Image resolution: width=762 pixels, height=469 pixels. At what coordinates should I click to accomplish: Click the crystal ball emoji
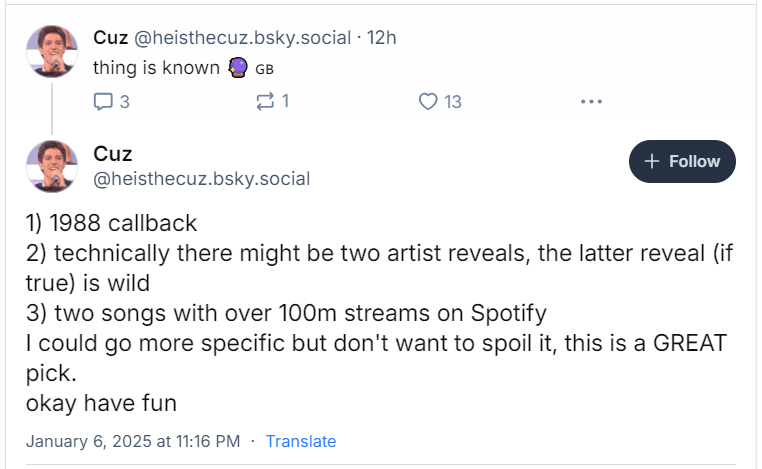(238, 68)
